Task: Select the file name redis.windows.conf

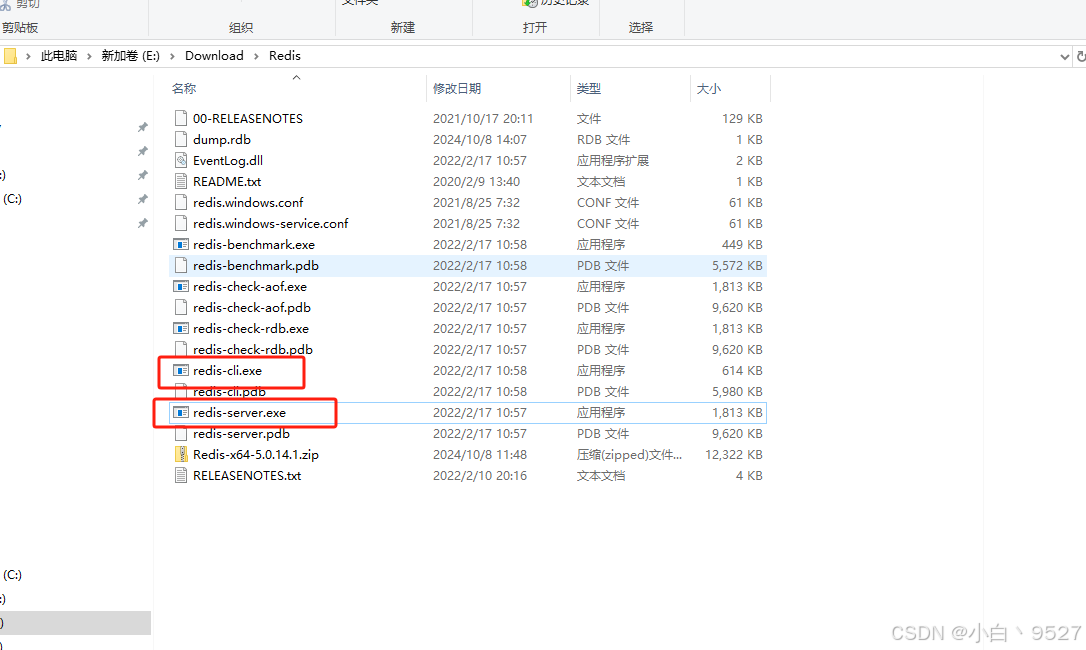Action: point(248,202)
